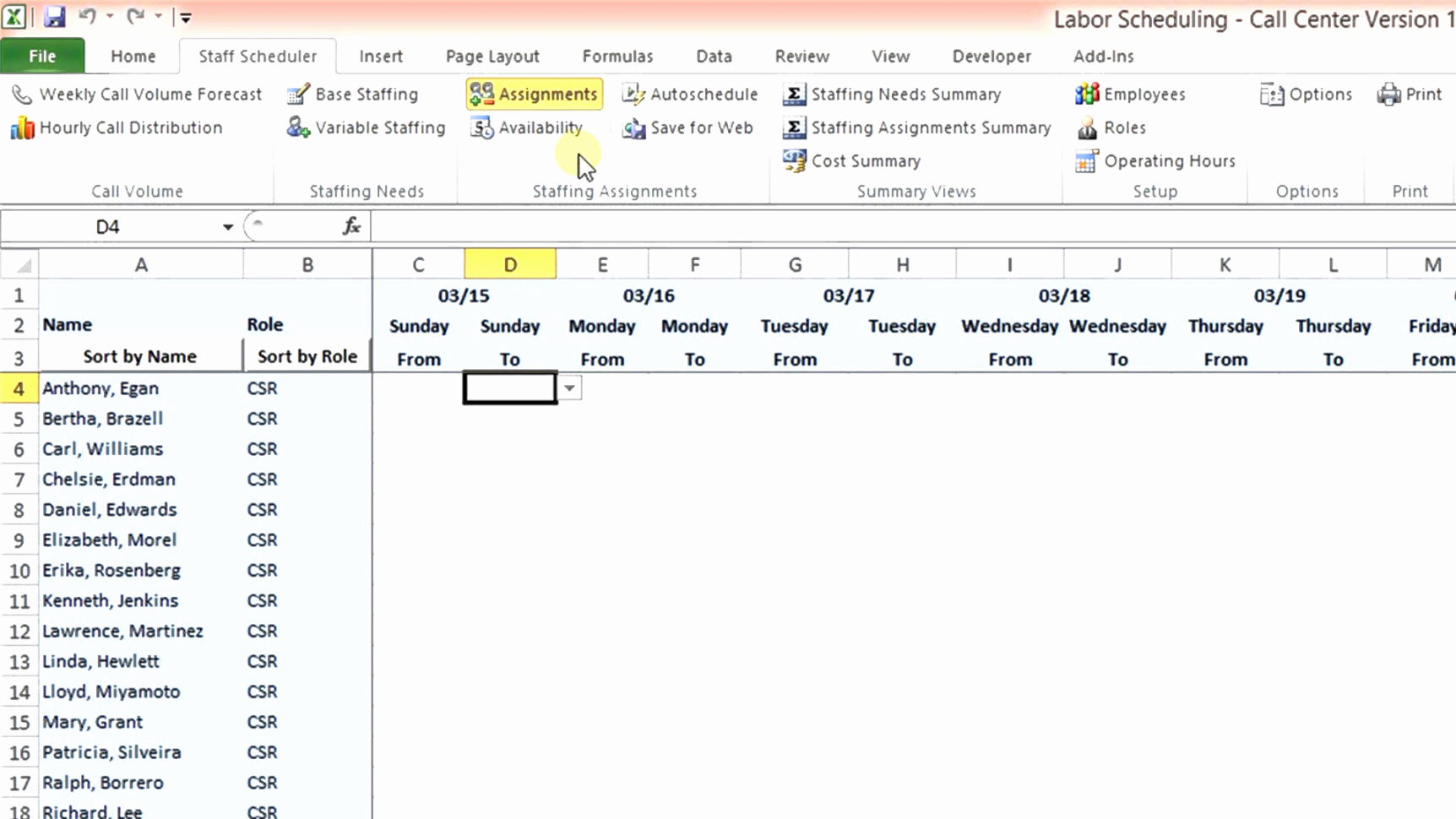Select the Assignments ribbon button
The height and width of the screenshot is (819, 1456).
[x=535, y=95]
